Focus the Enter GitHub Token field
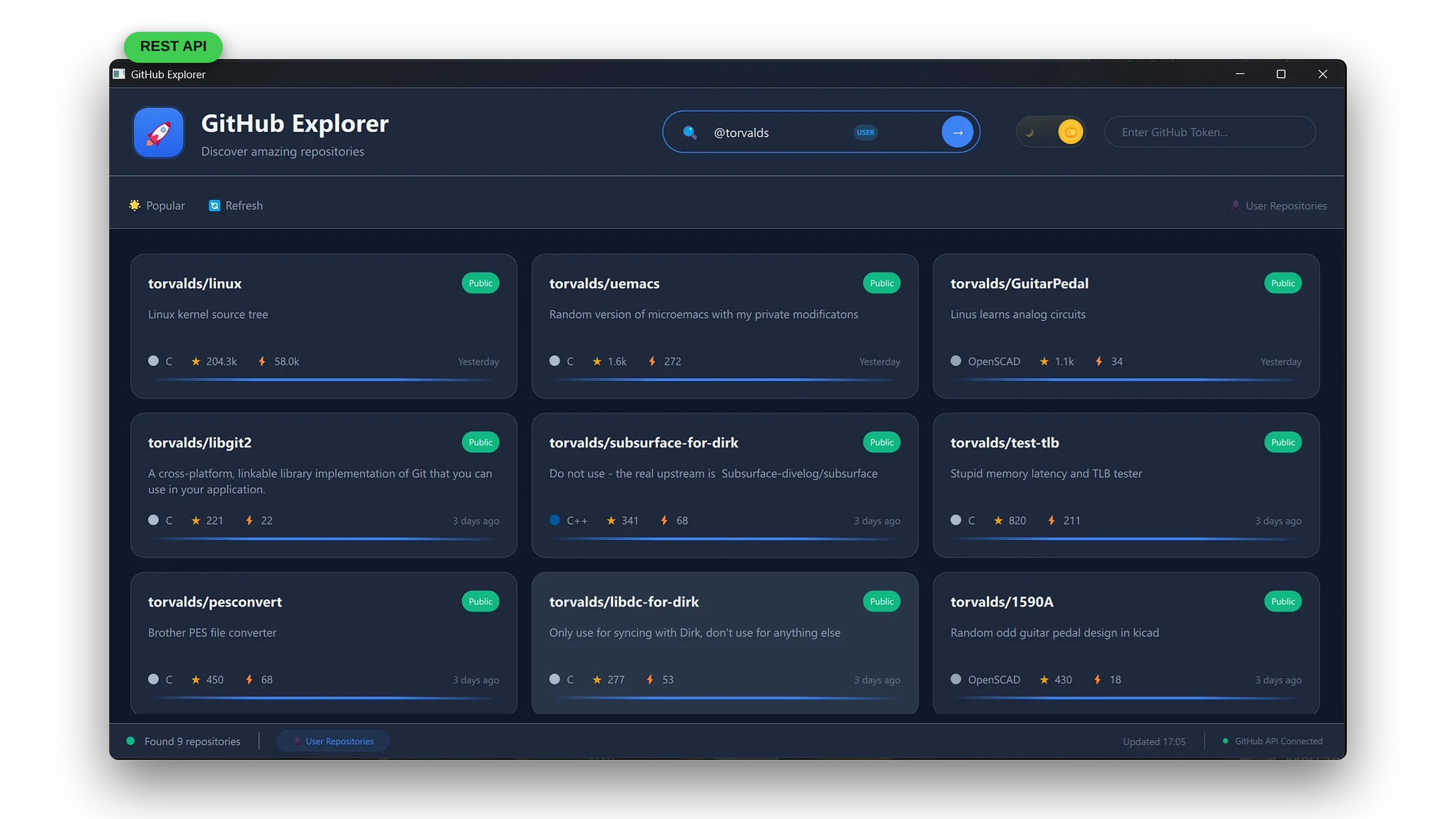 pyautogui.click(x=1209, y=132)
